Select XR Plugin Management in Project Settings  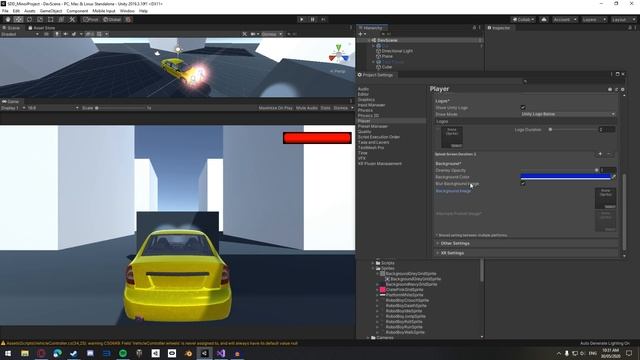380,163
